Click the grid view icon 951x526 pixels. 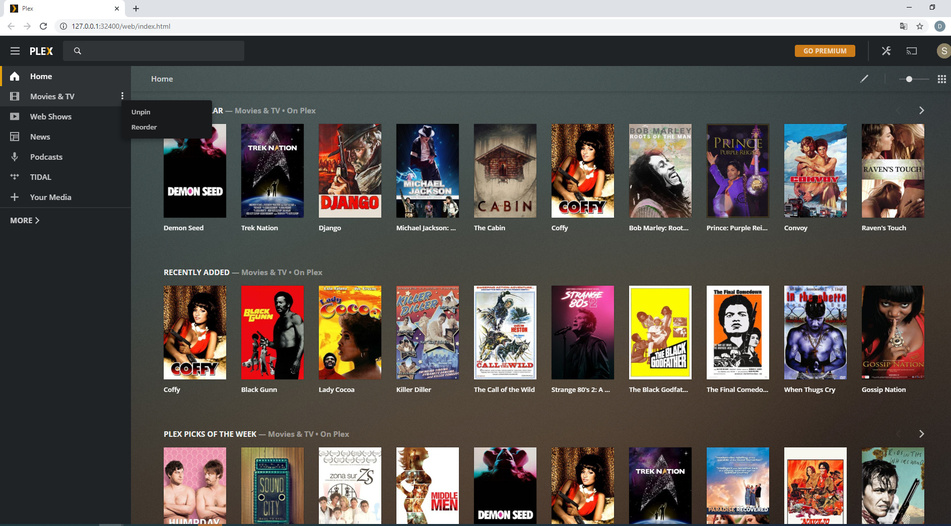pyautogui.click(x=941, y=79)
